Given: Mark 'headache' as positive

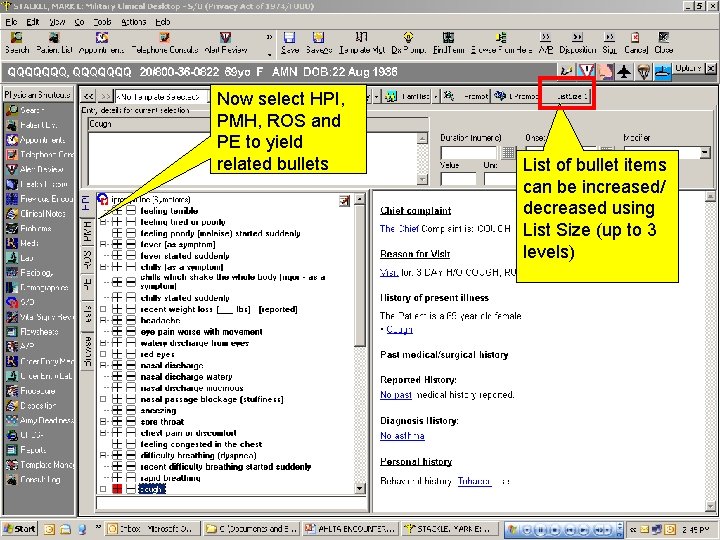Looking at the screenshot, I should point(118,320).
